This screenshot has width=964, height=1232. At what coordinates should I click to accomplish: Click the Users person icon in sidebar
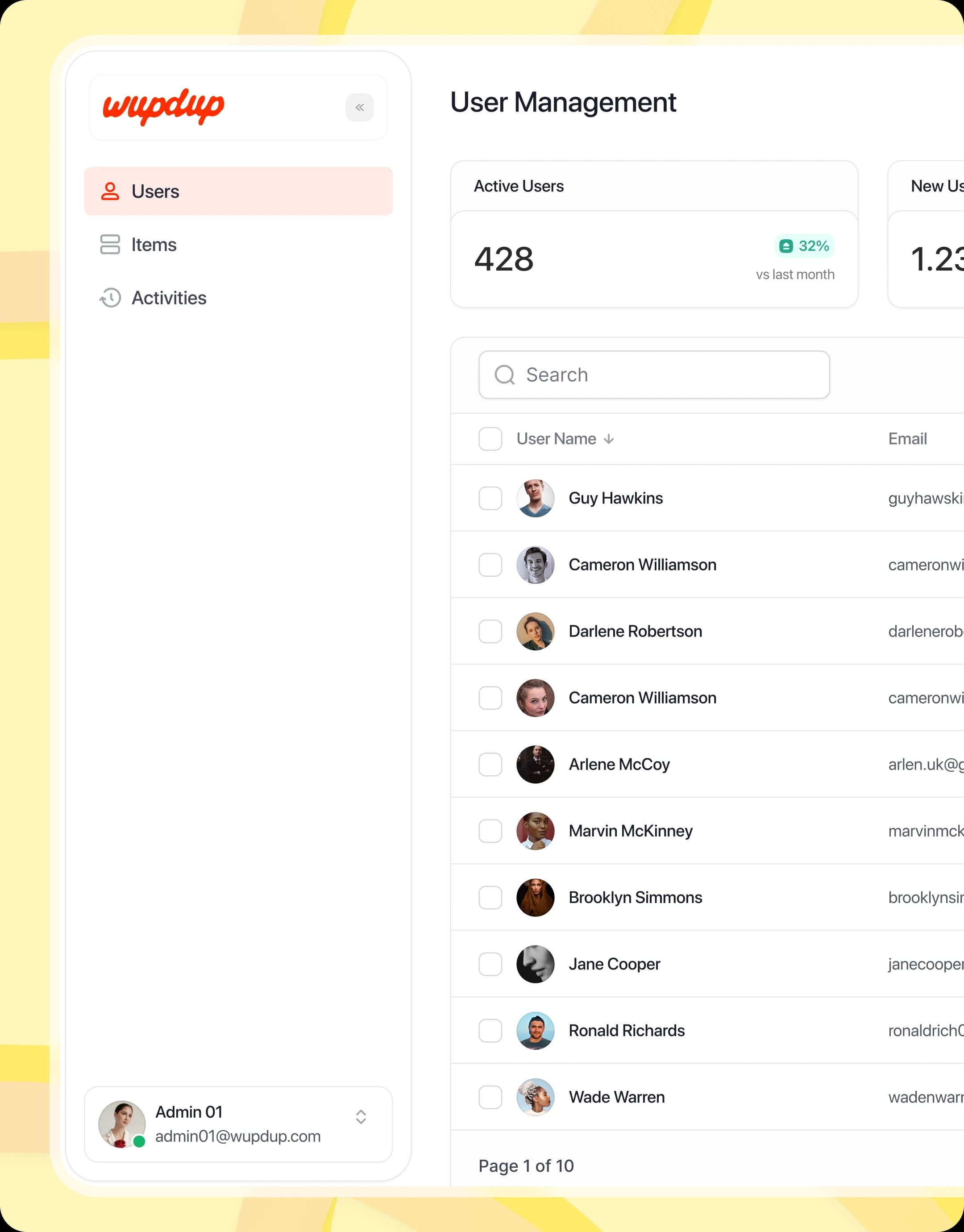(110, 191)
